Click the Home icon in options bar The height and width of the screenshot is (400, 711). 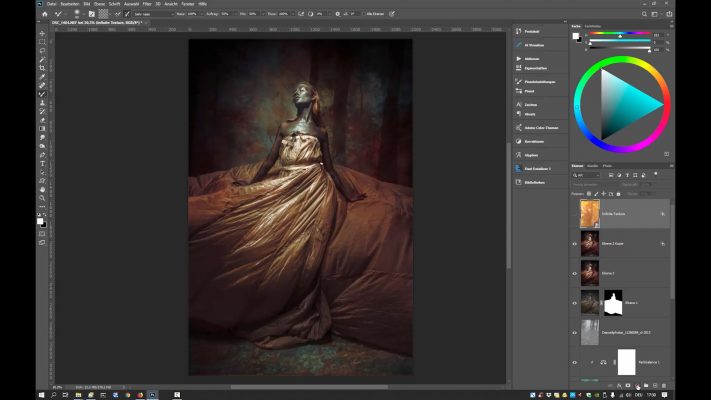click(x=45, y=14)
